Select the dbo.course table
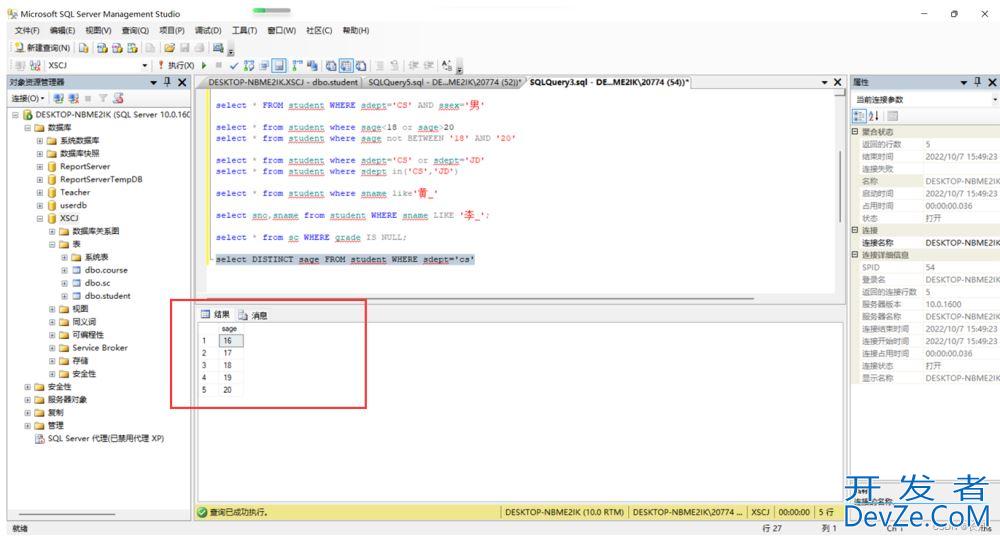The width and height of the screenshot is (1000, 538). point(106,270)
